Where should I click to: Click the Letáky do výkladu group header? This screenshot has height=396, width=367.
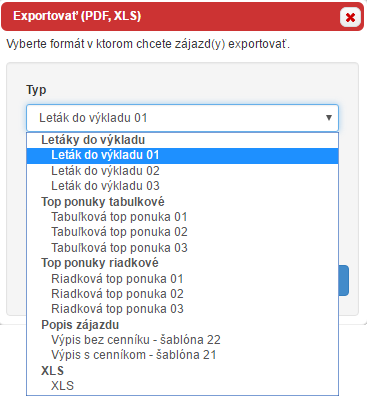(93, 140)
